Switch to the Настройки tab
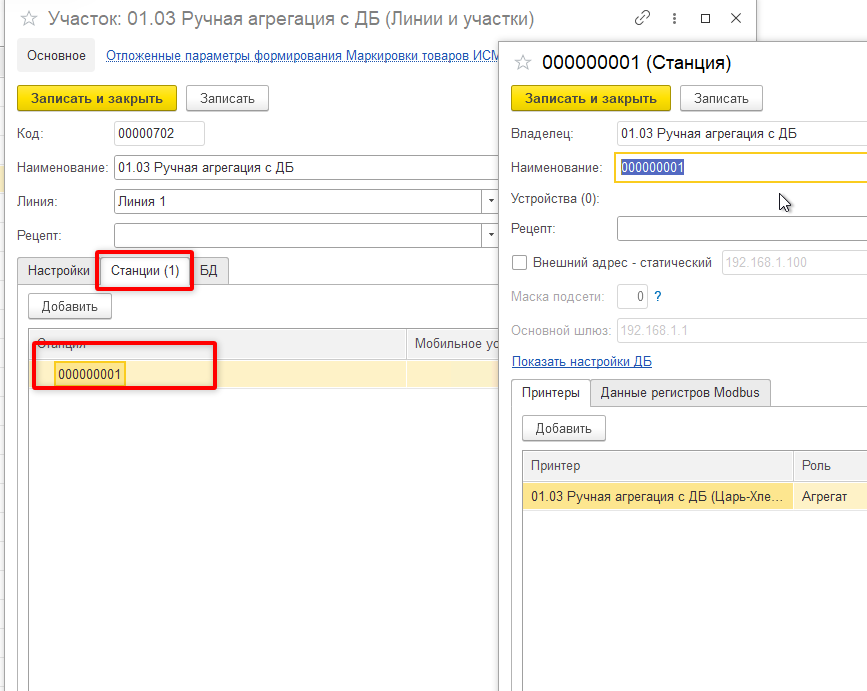 pyautogui.click(x=58, y=270)
